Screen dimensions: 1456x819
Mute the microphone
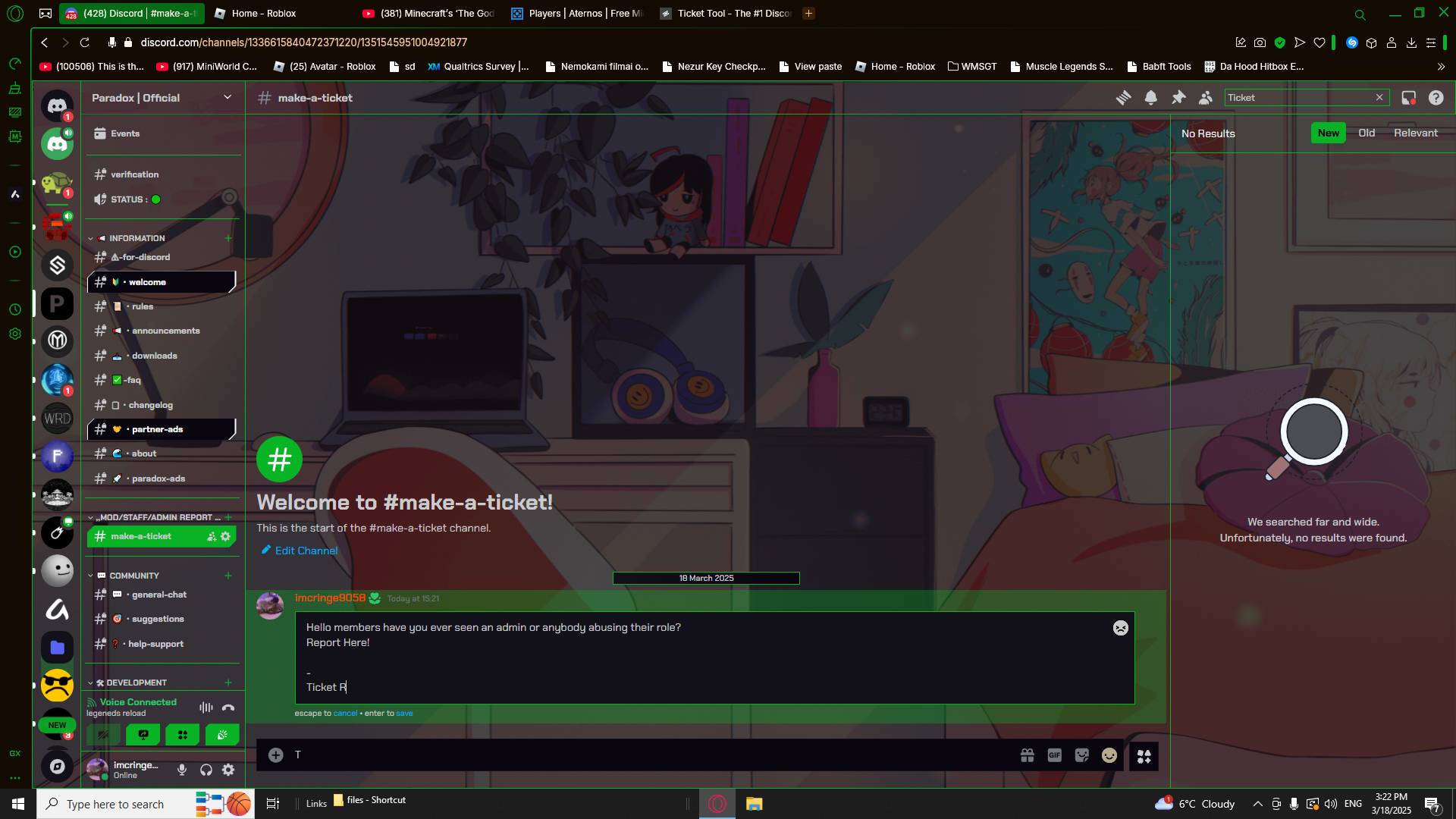pyautogui.click(x=182, y=770)
